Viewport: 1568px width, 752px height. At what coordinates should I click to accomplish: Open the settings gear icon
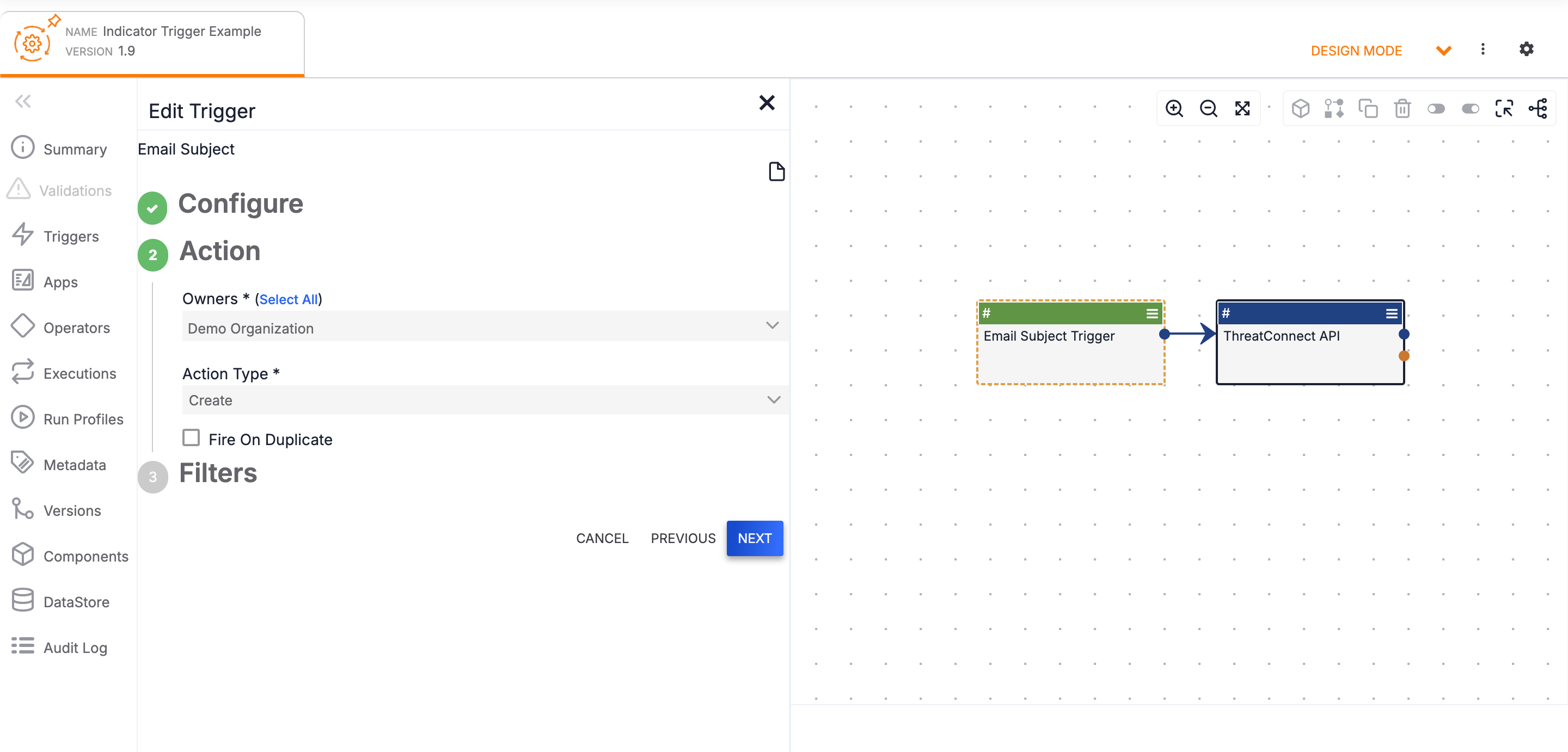[x=1526, y=50]
